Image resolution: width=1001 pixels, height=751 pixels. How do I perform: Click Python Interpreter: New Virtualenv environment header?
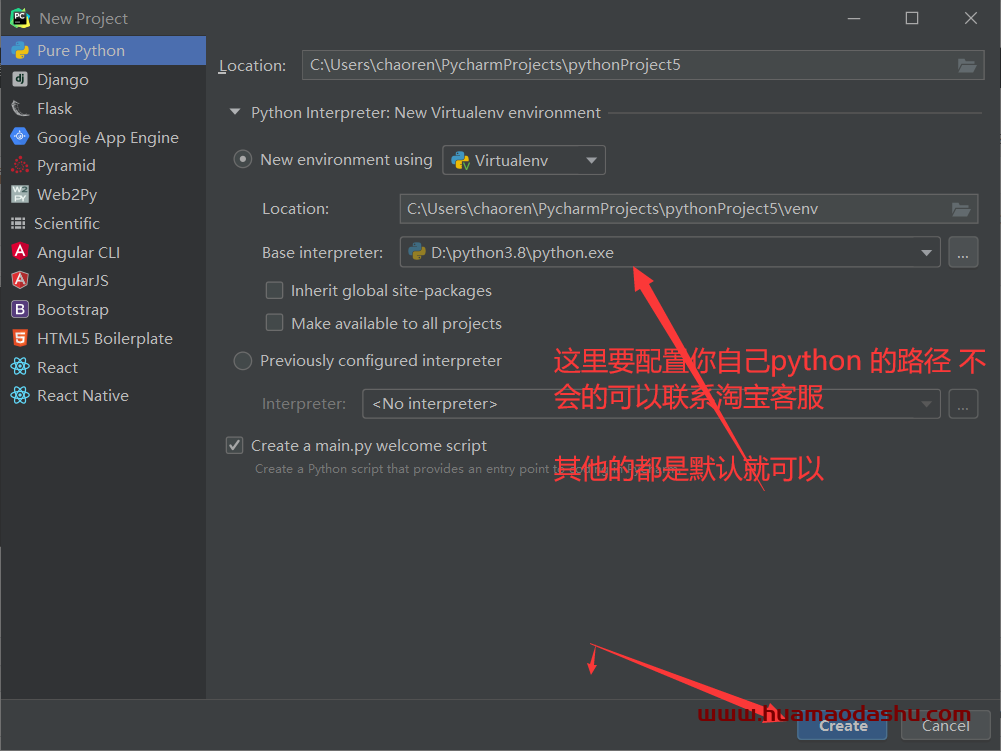click(426, 112)
